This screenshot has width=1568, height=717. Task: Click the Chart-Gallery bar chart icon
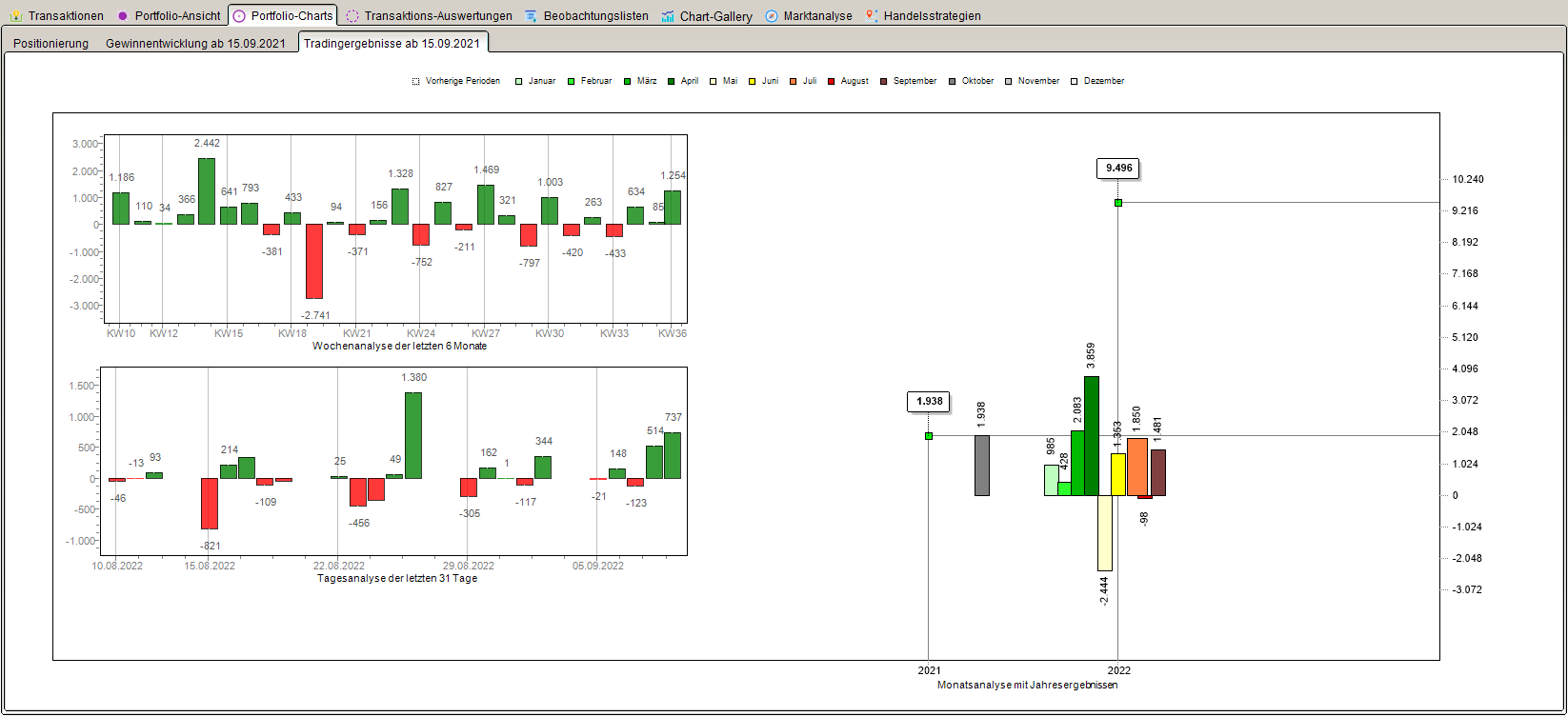pyautogui.click(x=668, y=16)
